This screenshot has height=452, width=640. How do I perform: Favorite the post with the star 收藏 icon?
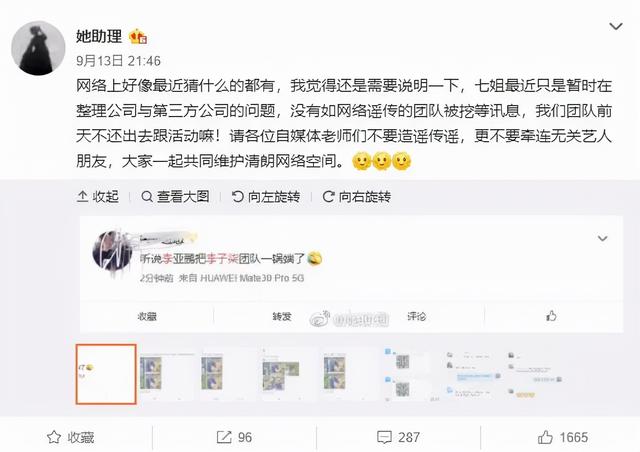point(70,437)
